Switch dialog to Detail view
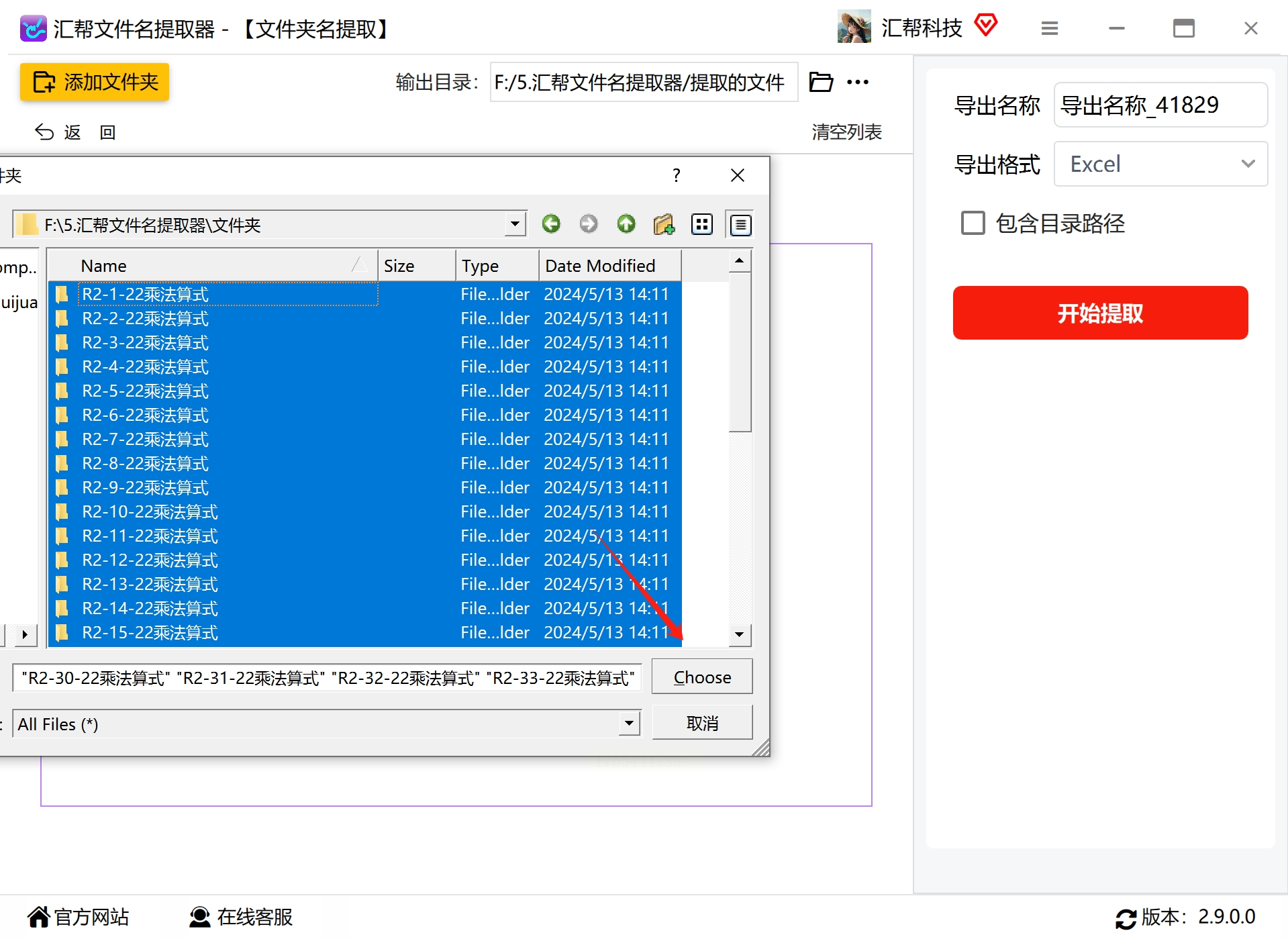Viewport: 1288px width, 939px height. [x=740, y=224]
